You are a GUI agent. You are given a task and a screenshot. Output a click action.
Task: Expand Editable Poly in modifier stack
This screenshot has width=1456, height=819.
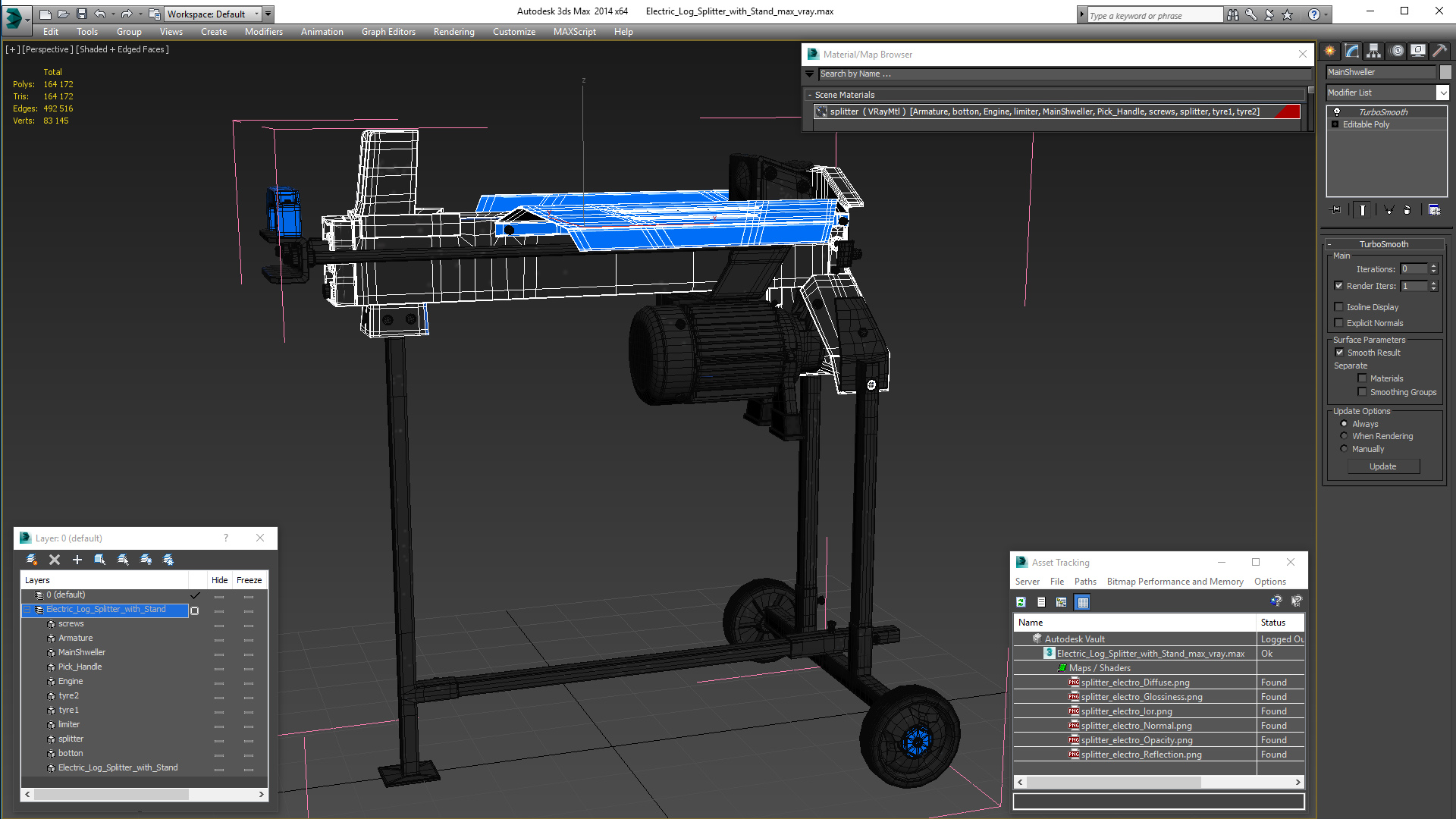pyautogui.click(x=1335, y=124)
